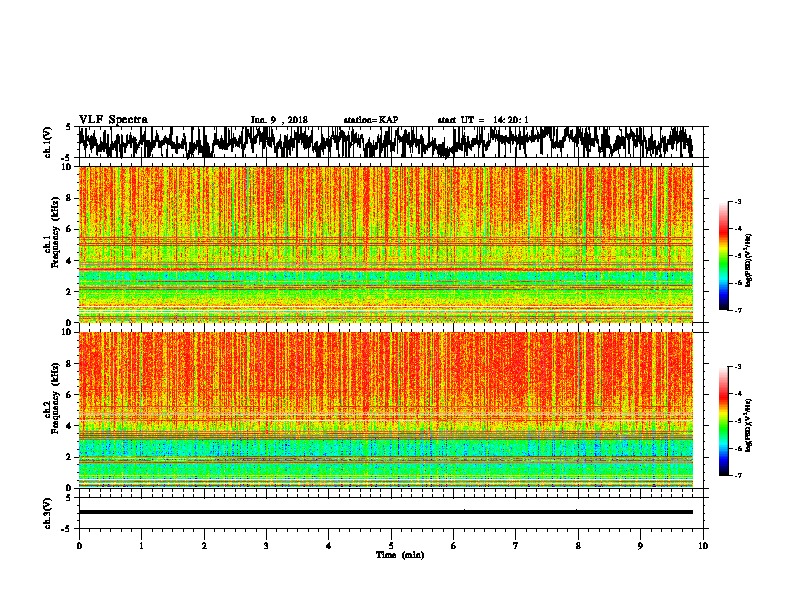Click the ch.2 colorbar log(PSD) unit label
Screen dimensions: 792x612
748,425
